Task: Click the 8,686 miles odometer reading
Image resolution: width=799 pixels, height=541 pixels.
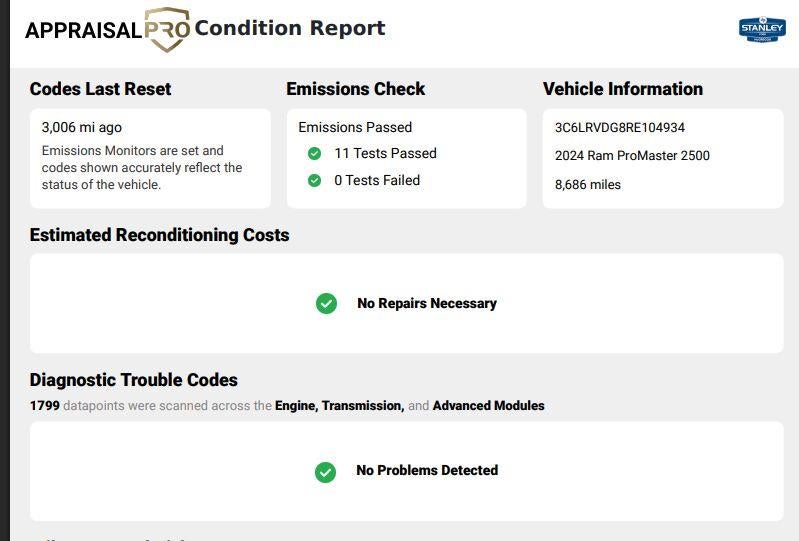Action: tap(588, 184)
